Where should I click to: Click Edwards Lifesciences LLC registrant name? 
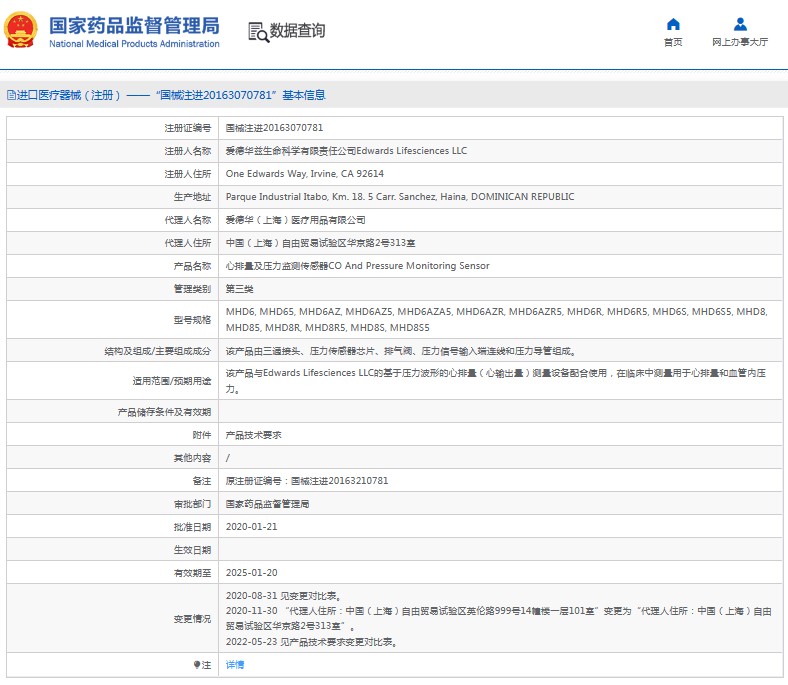(346, 151)
